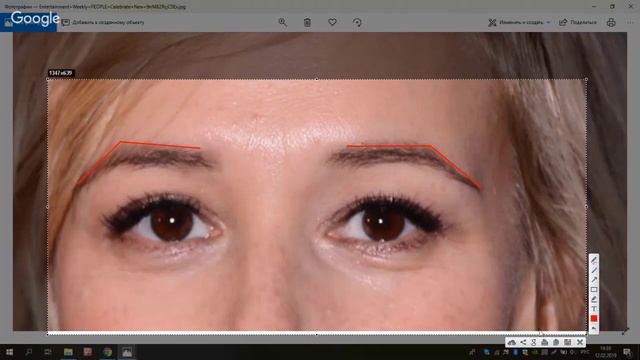Save the screenshot to file

[x=567, y=342]
